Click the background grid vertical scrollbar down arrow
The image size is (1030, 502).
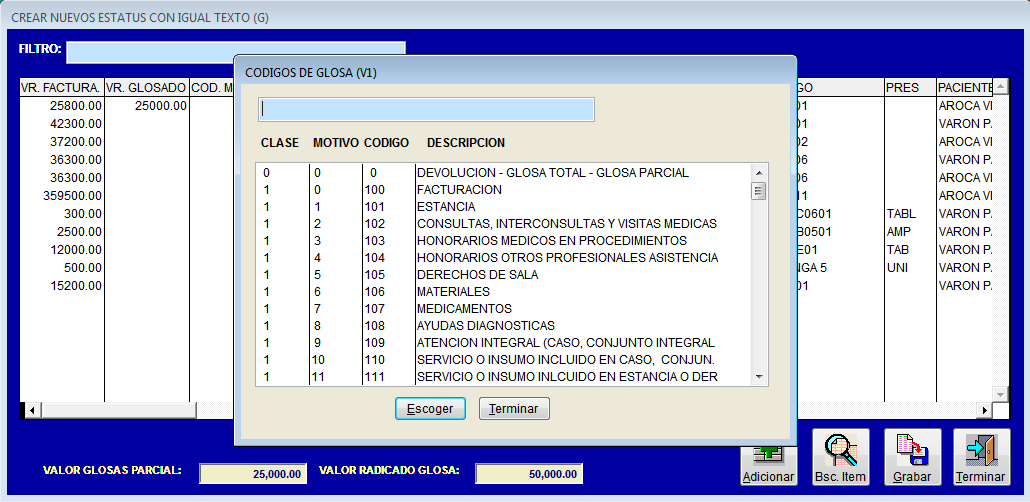click(1000, 394)
